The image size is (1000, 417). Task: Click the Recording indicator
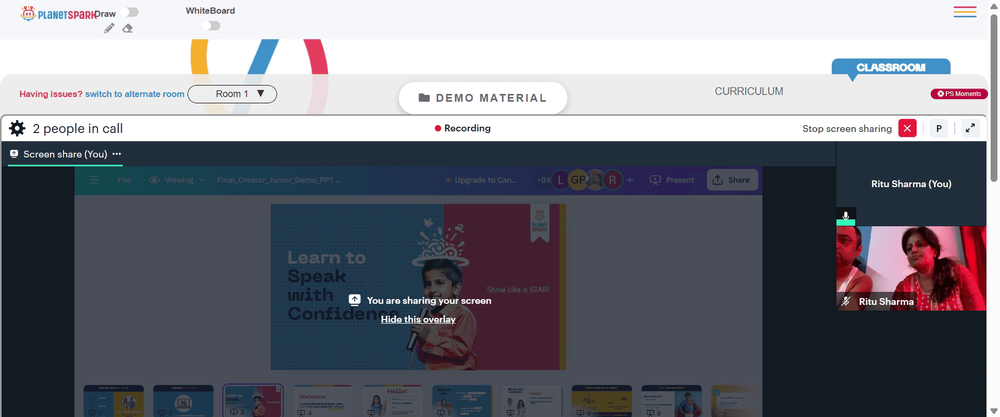coord(462,128)
